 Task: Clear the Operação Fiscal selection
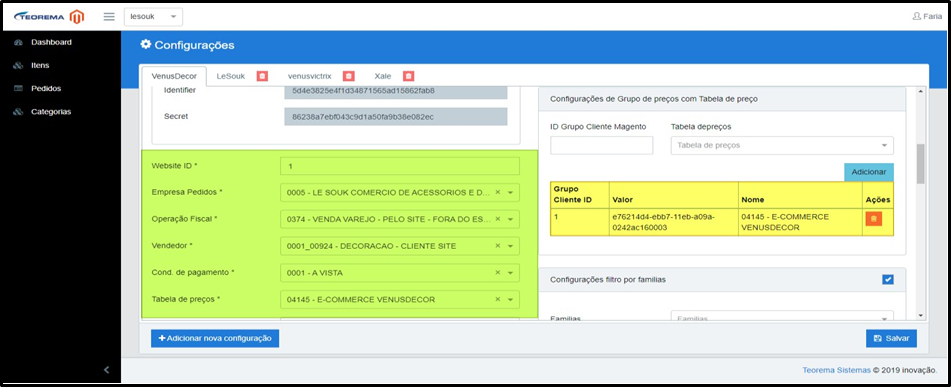[497, 219]
